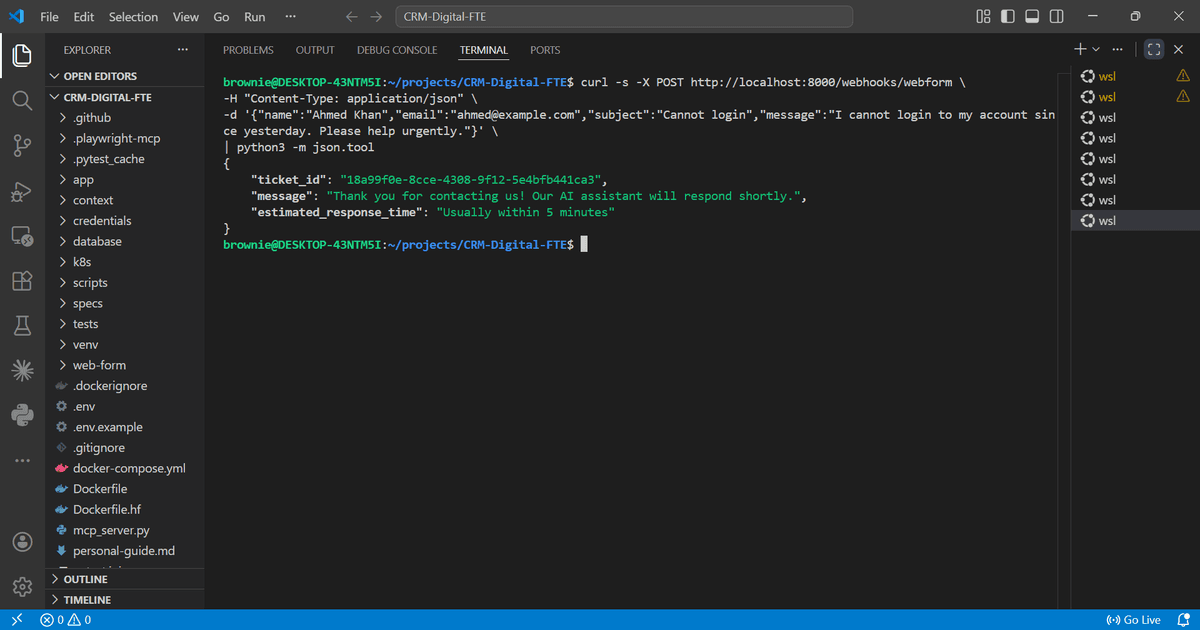Open the Search view in the activity bar
The height and width of the screenshot is (630, 1200).
21,101
